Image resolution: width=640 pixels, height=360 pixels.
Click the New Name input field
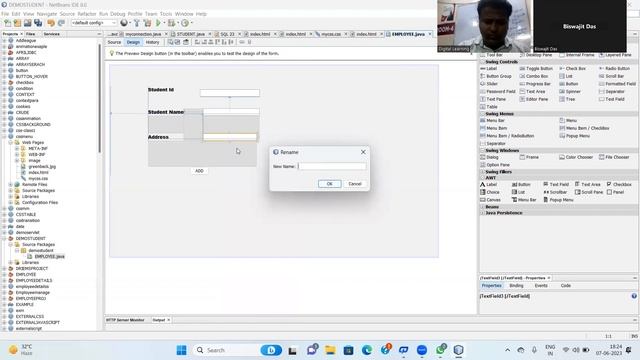click(x=332, y=166)
